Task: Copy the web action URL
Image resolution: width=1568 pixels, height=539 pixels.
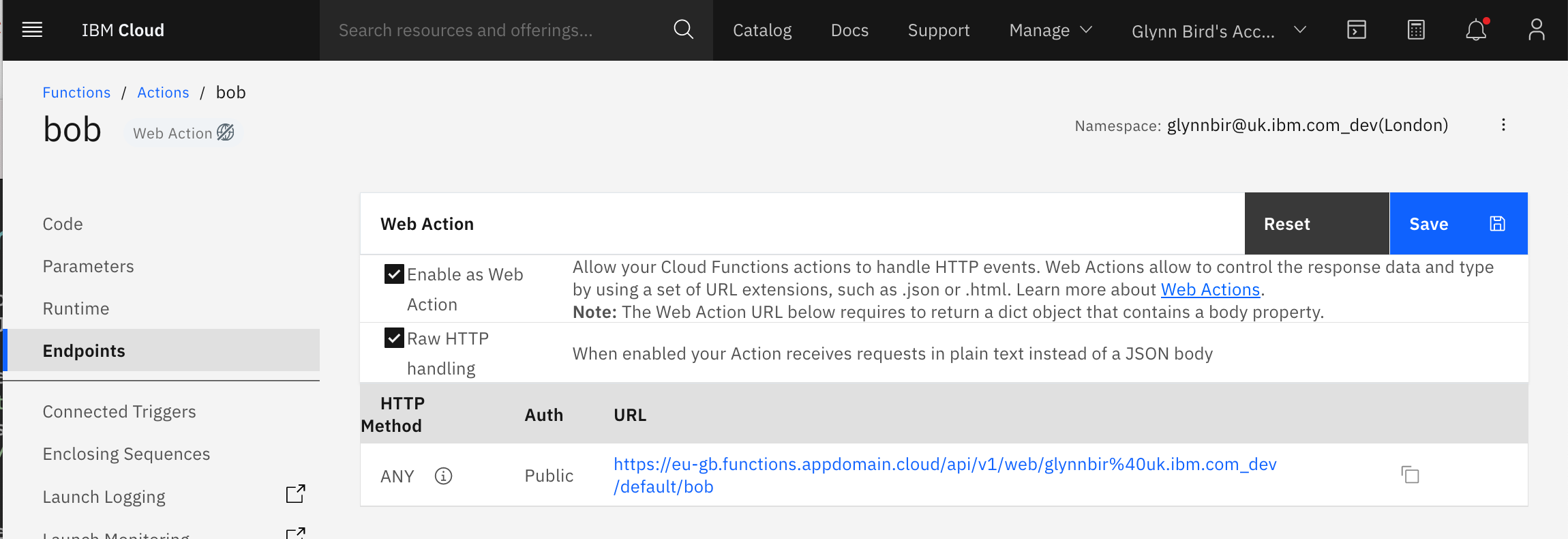Action: point(1410,474)
